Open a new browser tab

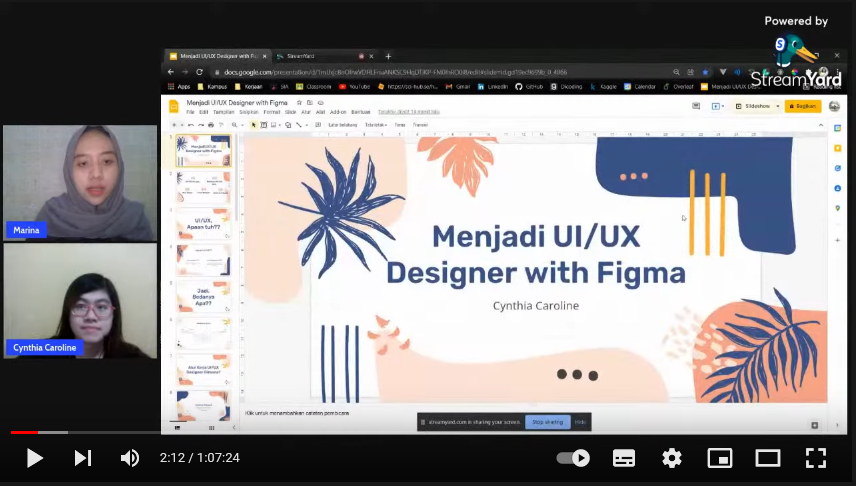tap(388, 56)
